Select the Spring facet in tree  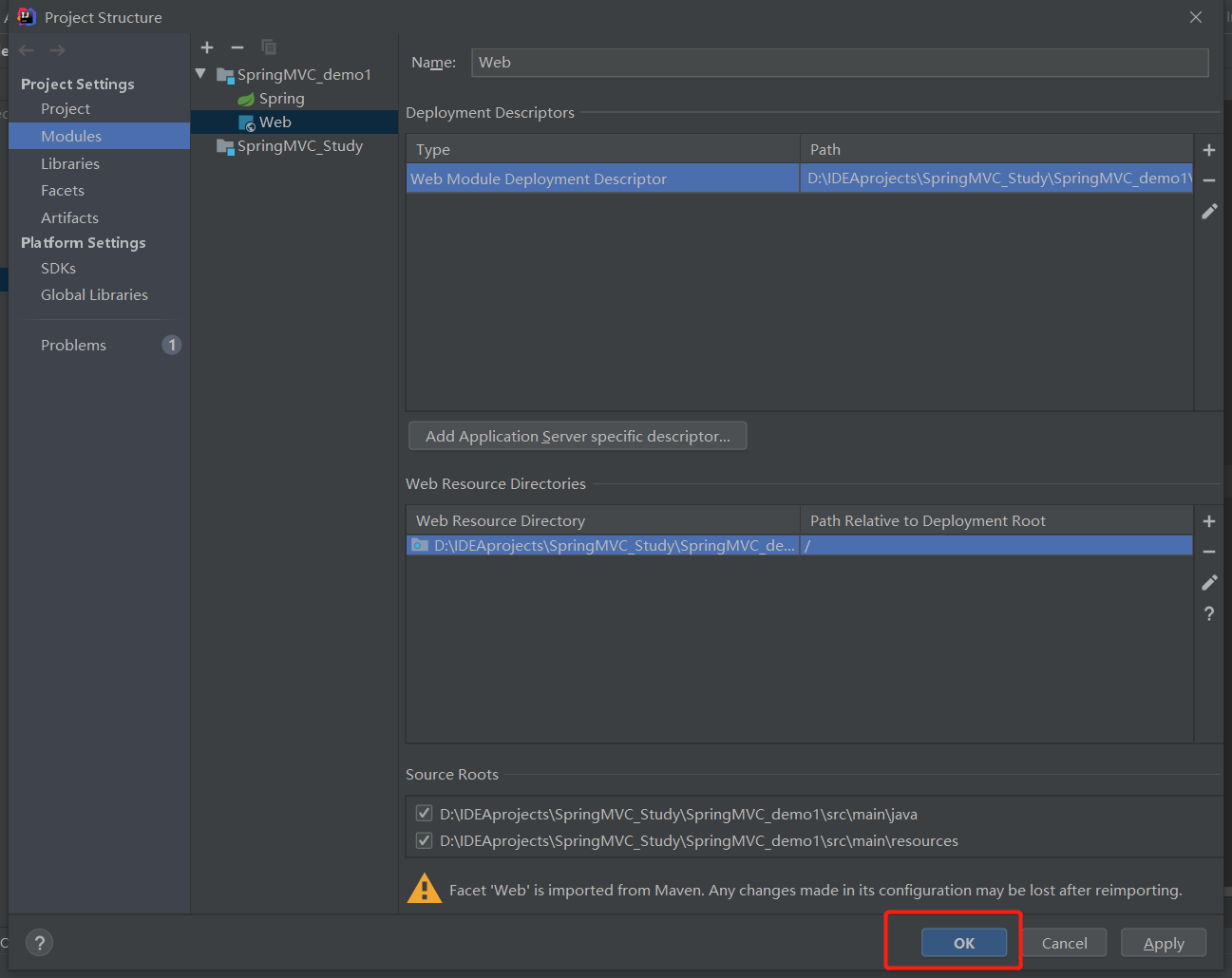click(x=281, y=99)
